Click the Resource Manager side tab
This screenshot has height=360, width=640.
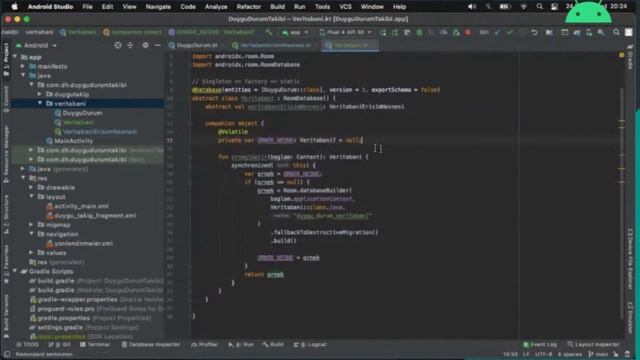coord(6,154)
